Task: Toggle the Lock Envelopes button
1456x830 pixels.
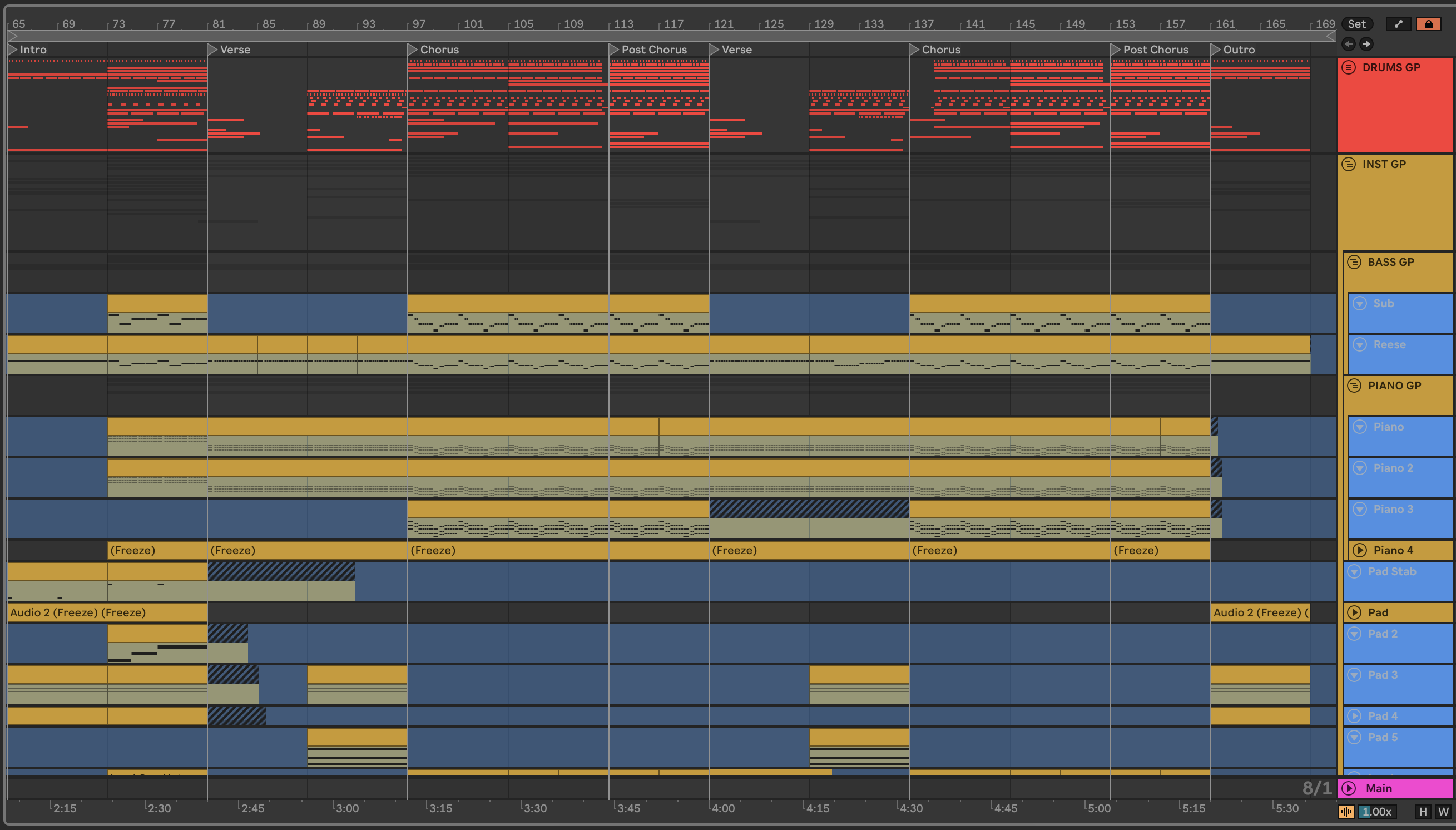Action: 1428,24
